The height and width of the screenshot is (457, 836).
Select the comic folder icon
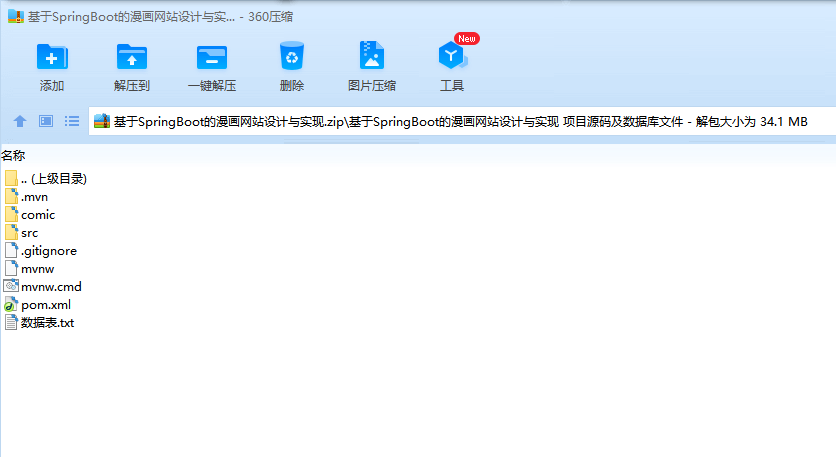(11, 215)
